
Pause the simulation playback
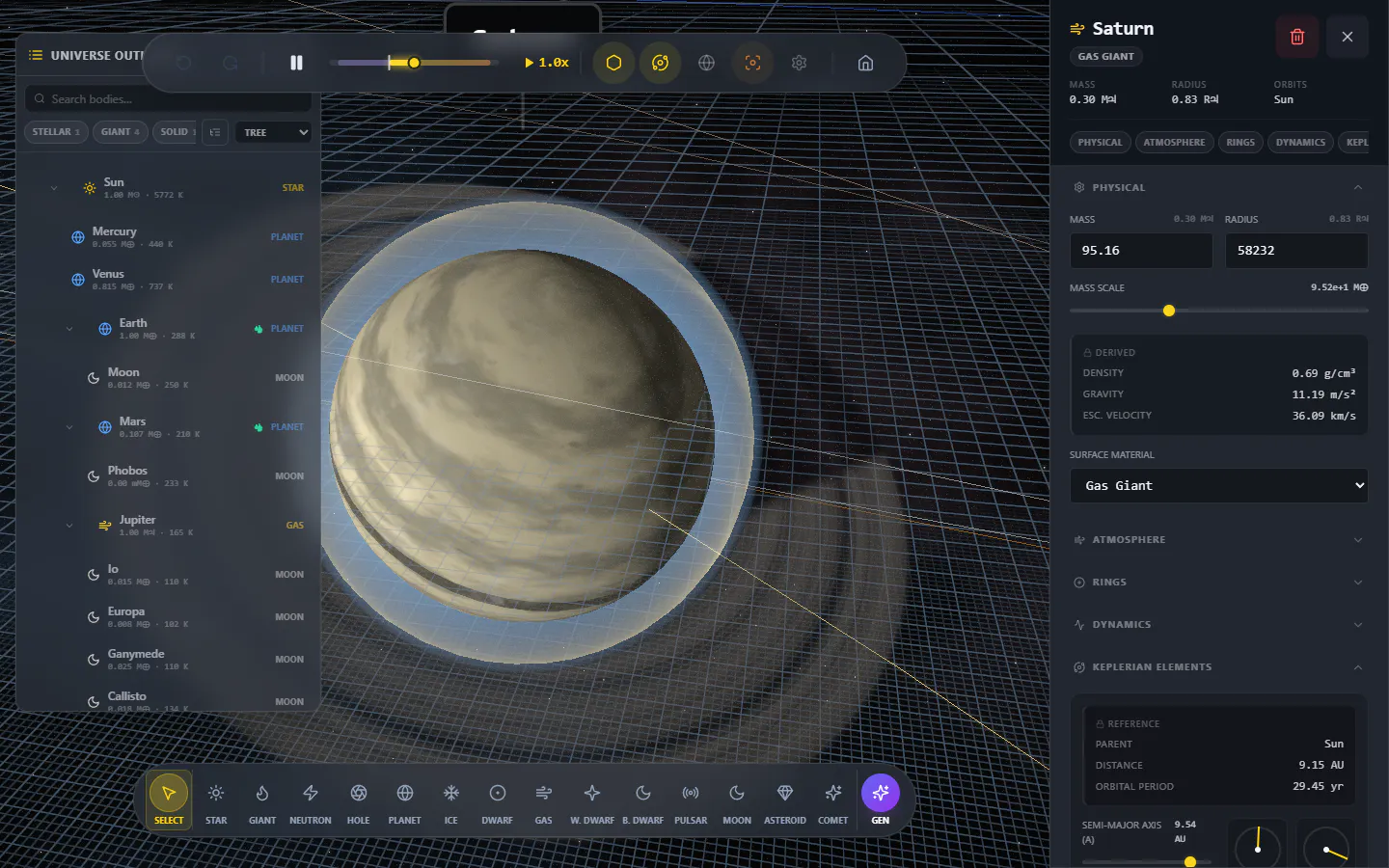(296, 63)
